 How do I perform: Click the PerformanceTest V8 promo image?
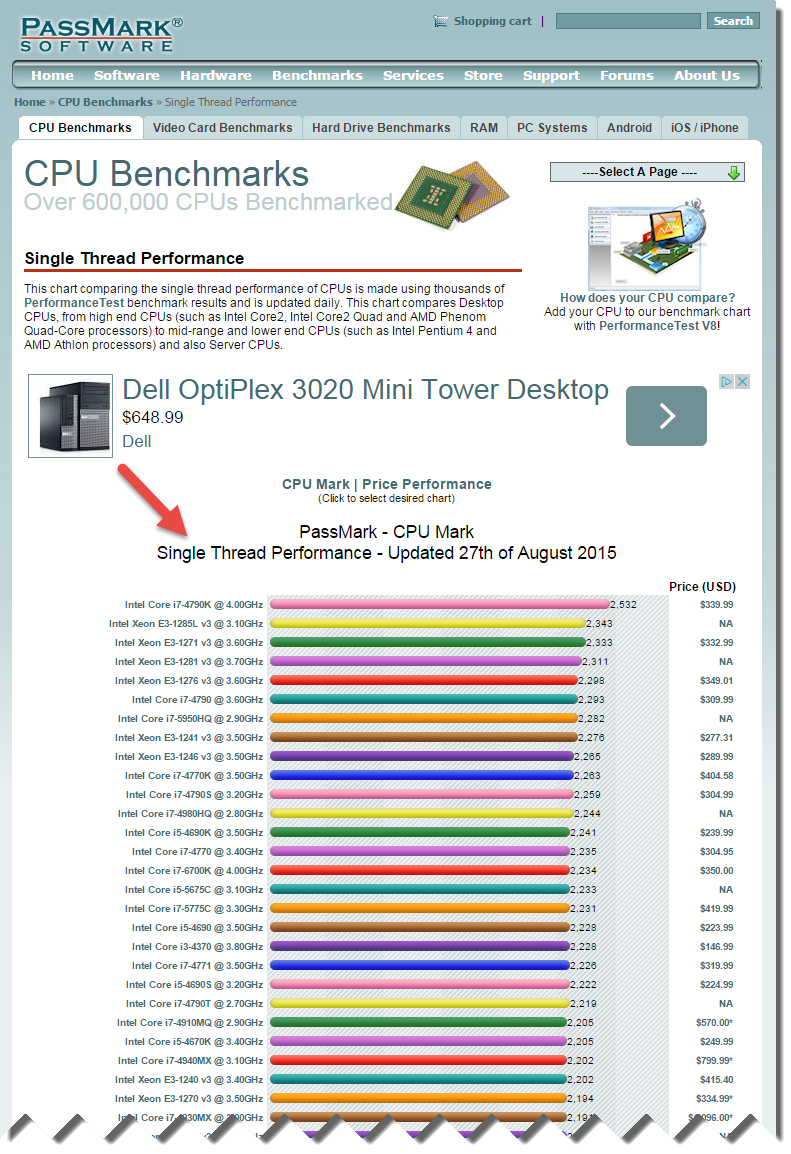point(647,244)
